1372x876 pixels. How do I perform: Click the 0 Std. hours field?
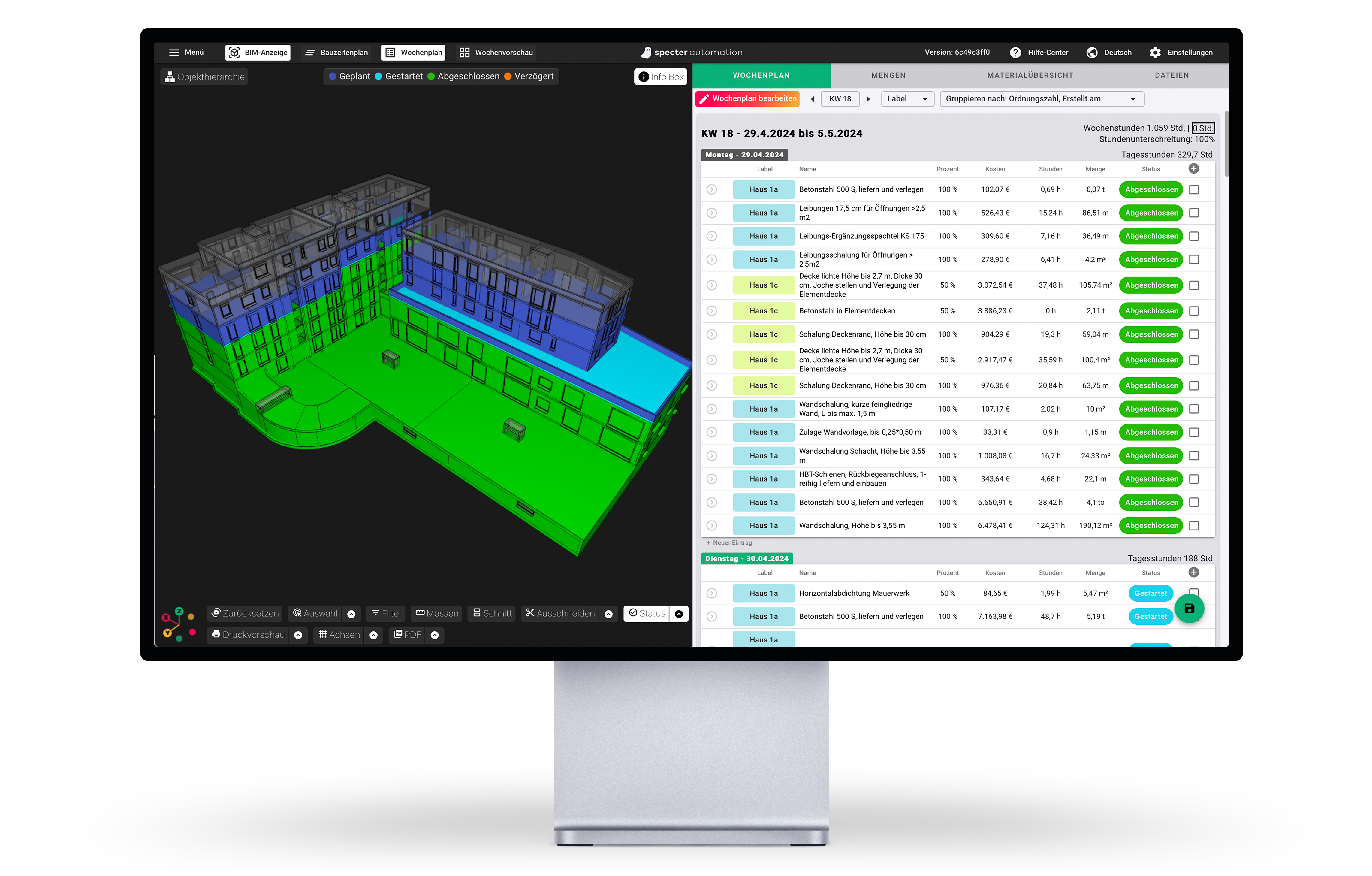[1203, 129]
